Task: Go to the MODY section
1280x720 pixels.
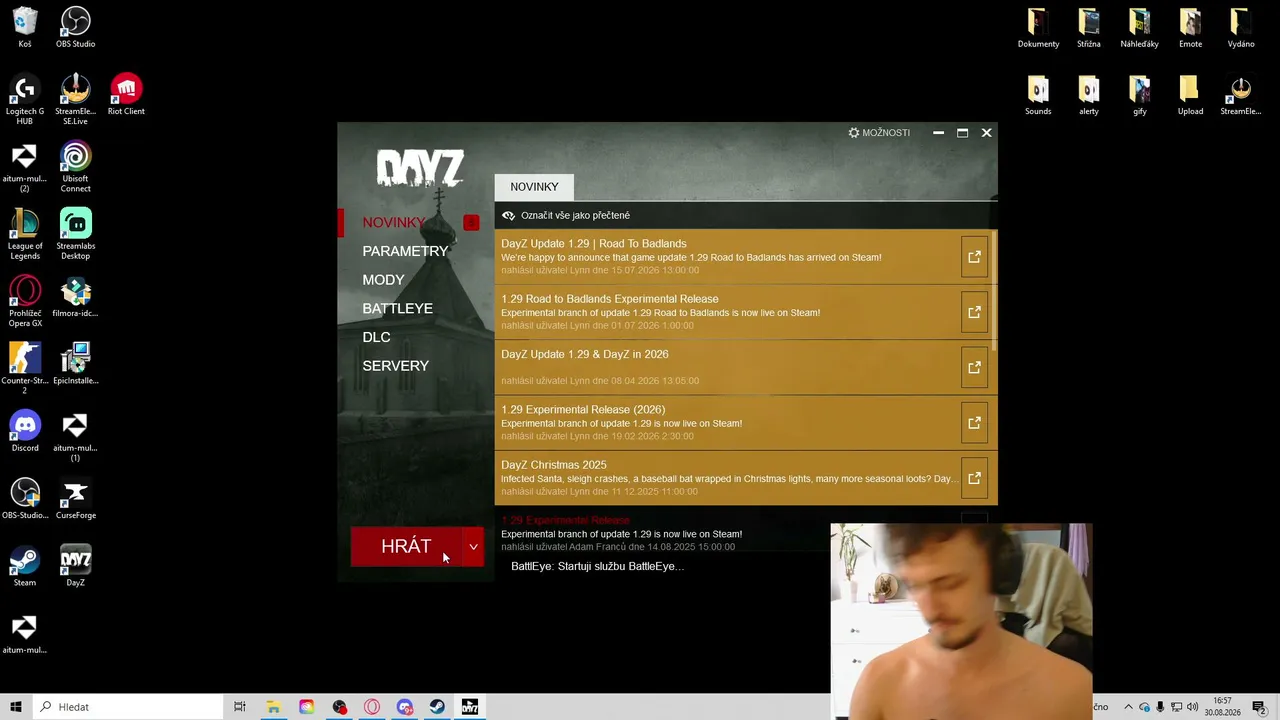Action: pos(383,280)
